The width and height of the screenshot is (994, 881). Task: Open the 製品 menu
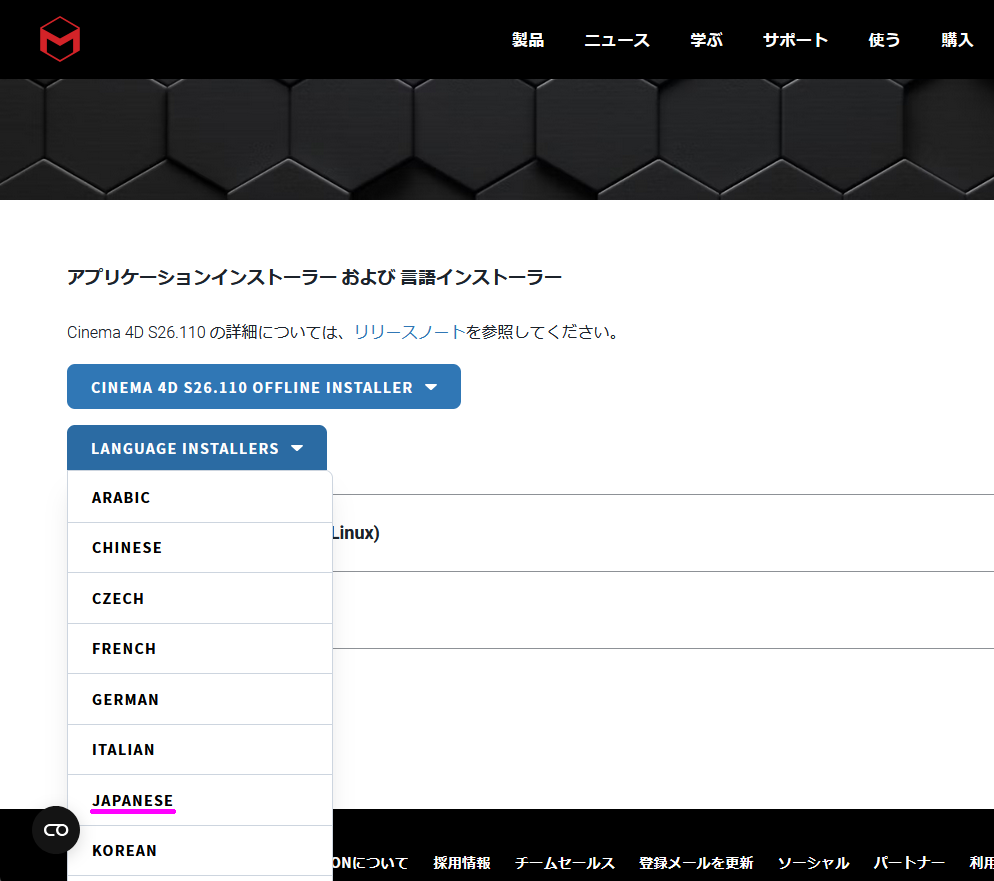pyautogui.click(x=528, y=40)
